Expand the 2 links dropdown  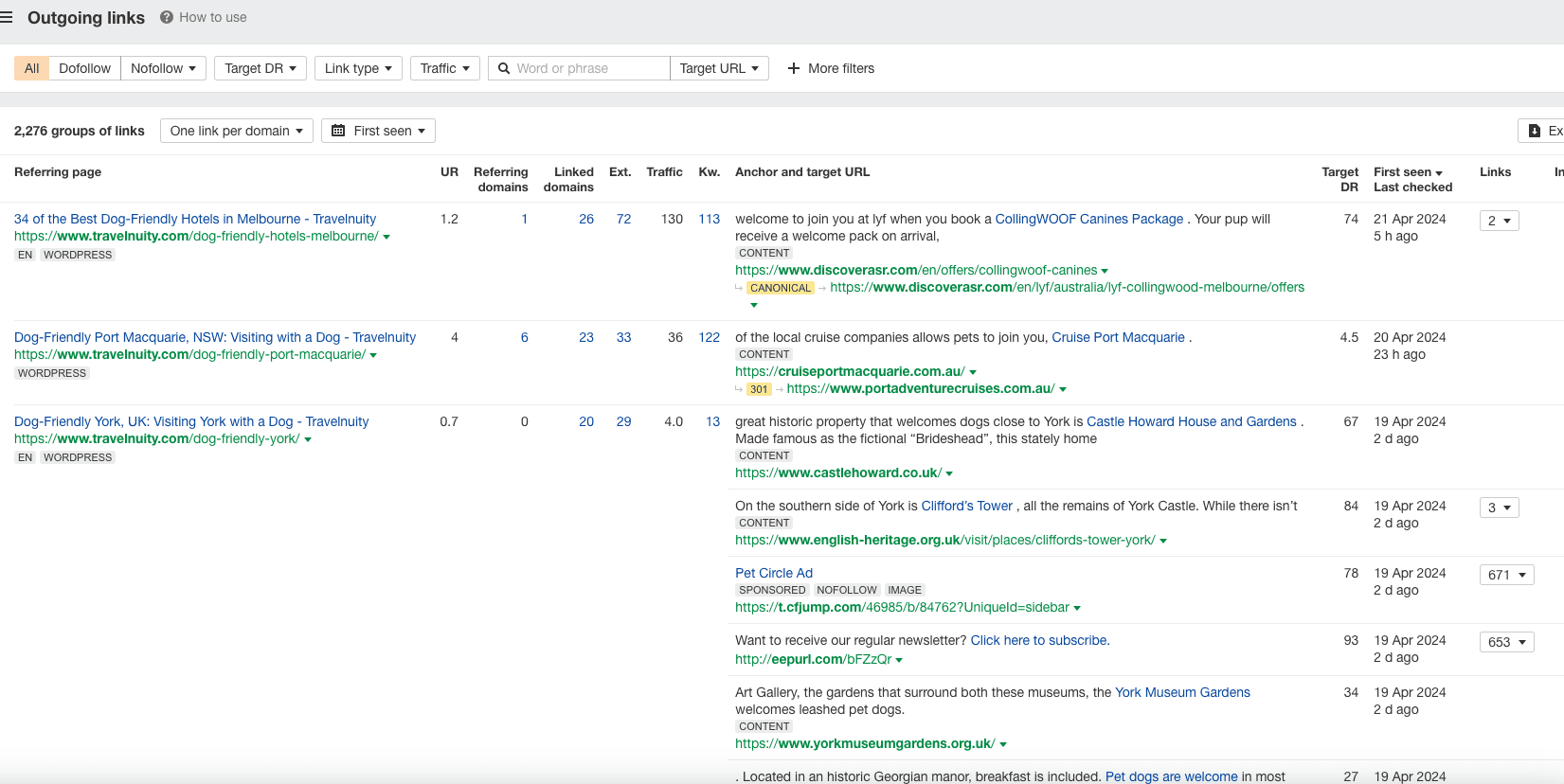coord(1499,221)
